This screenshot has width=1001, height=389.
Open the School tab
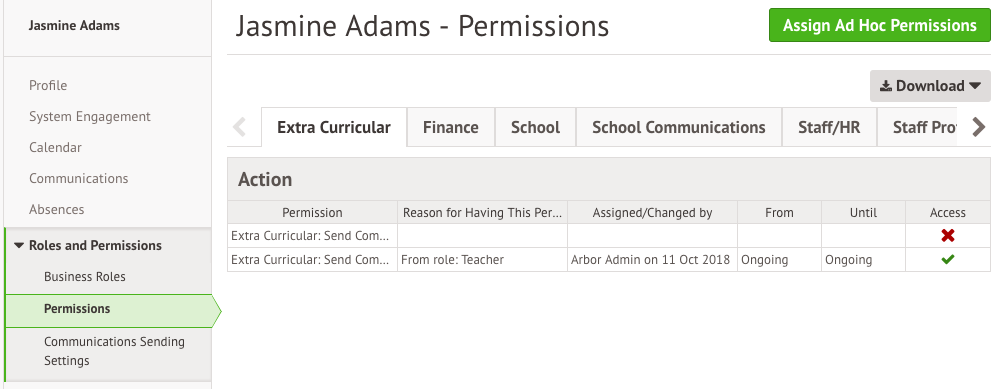pos(535,127)
